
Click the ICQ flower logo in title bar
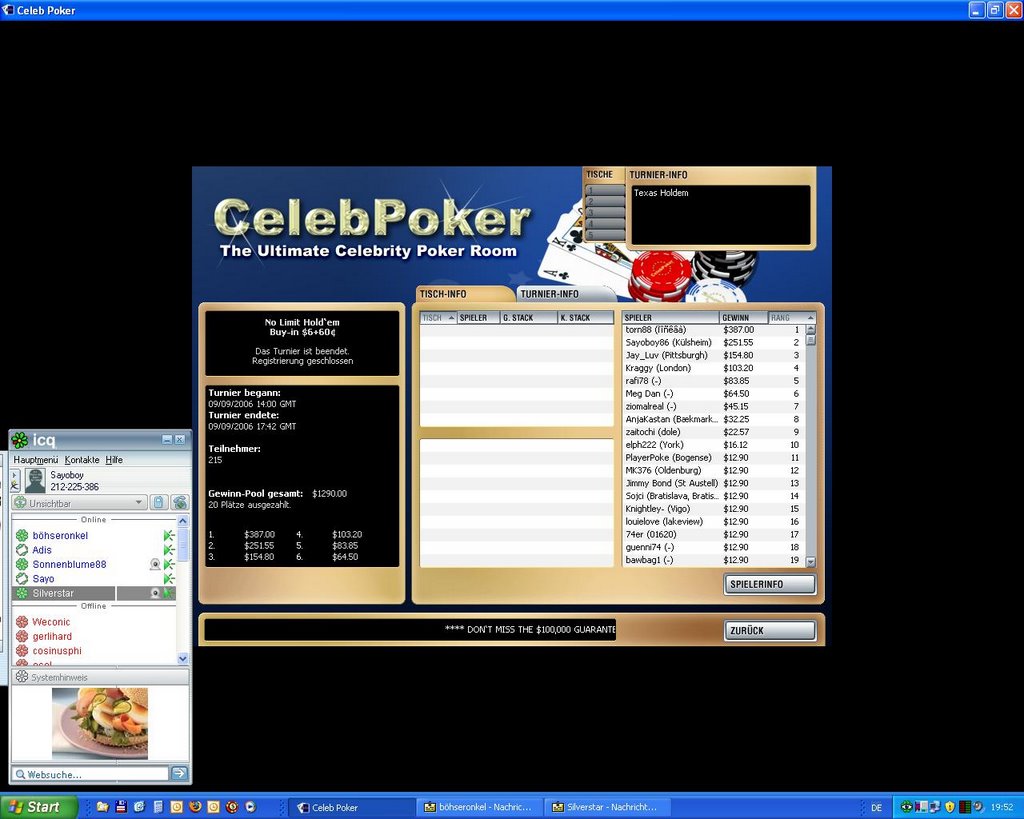20,440
